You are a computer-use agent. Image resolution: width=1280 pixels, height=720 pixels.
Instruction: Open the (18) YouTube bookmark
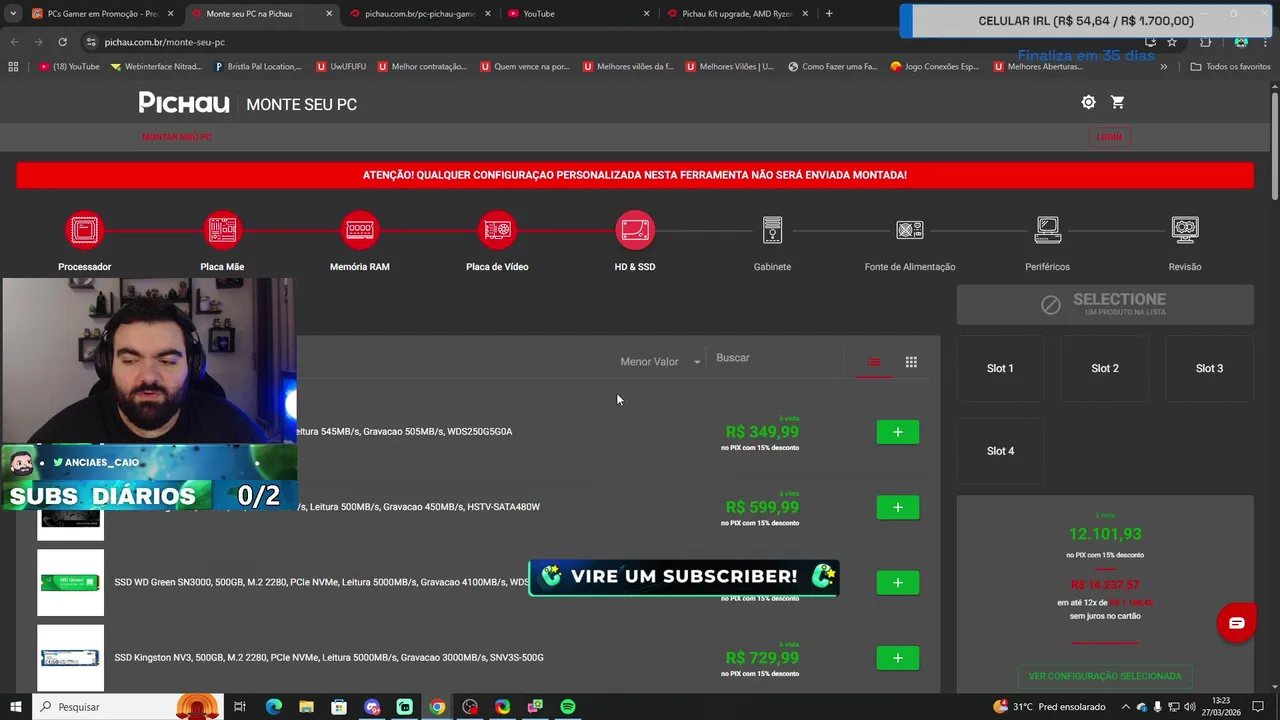[69, 67]
